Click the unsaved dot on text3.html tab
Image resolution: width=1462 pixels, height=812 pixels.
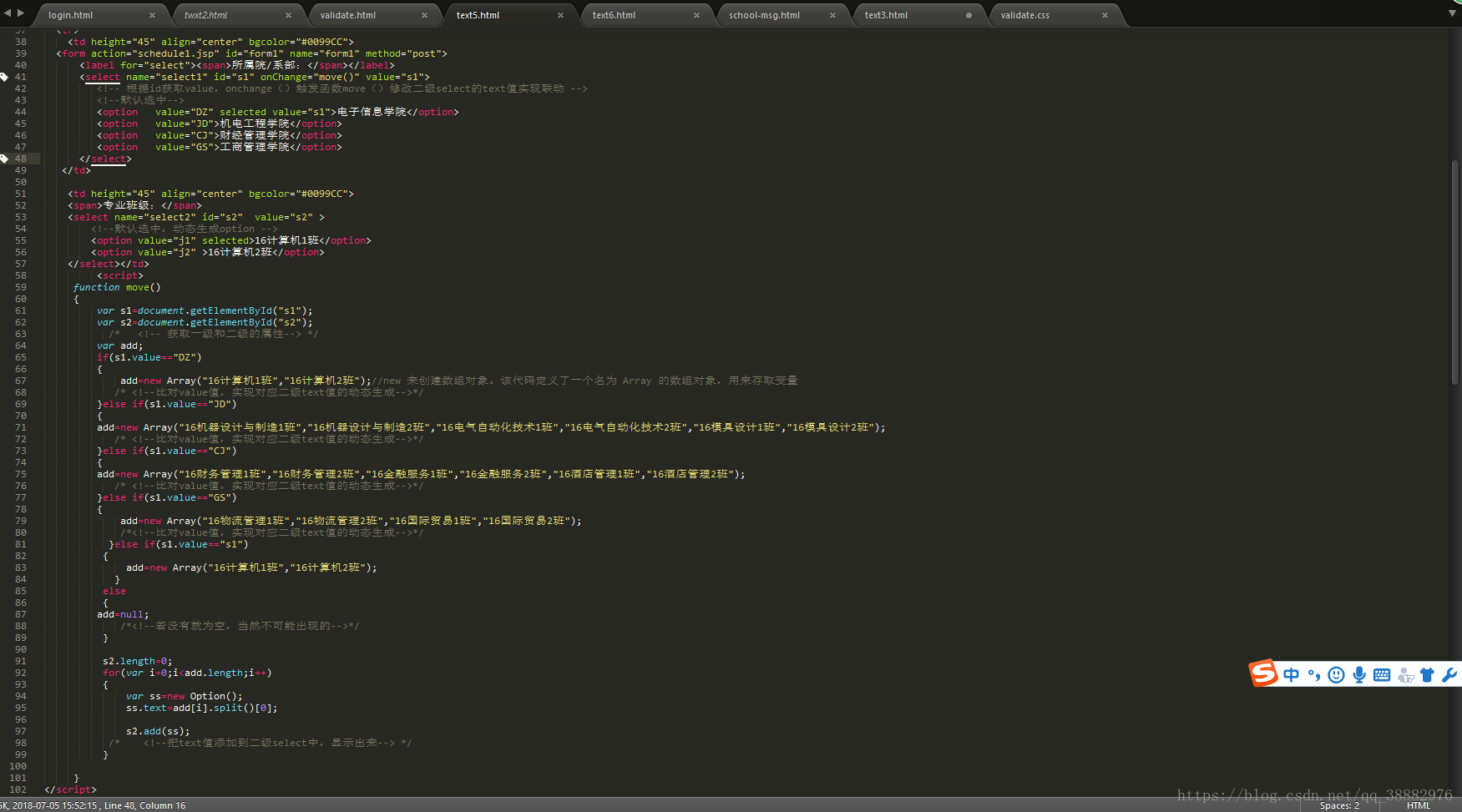[x=969, y=15]
